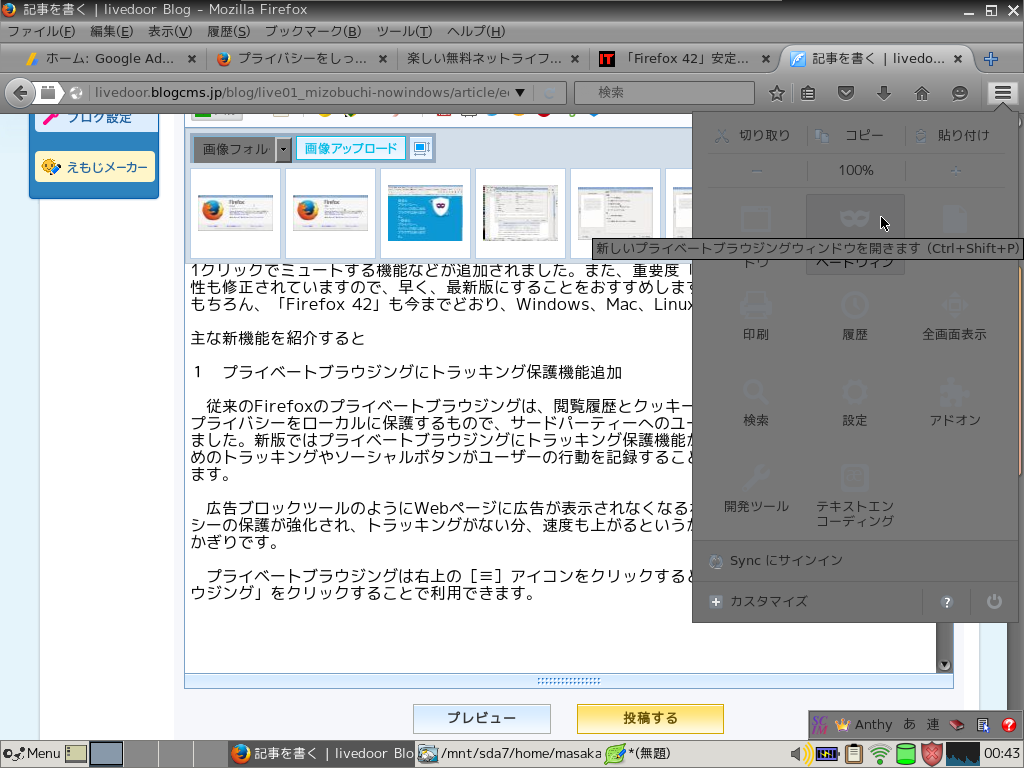Click the quit power icon in menu
This screenshot has height=768, width=1024.
994,601
